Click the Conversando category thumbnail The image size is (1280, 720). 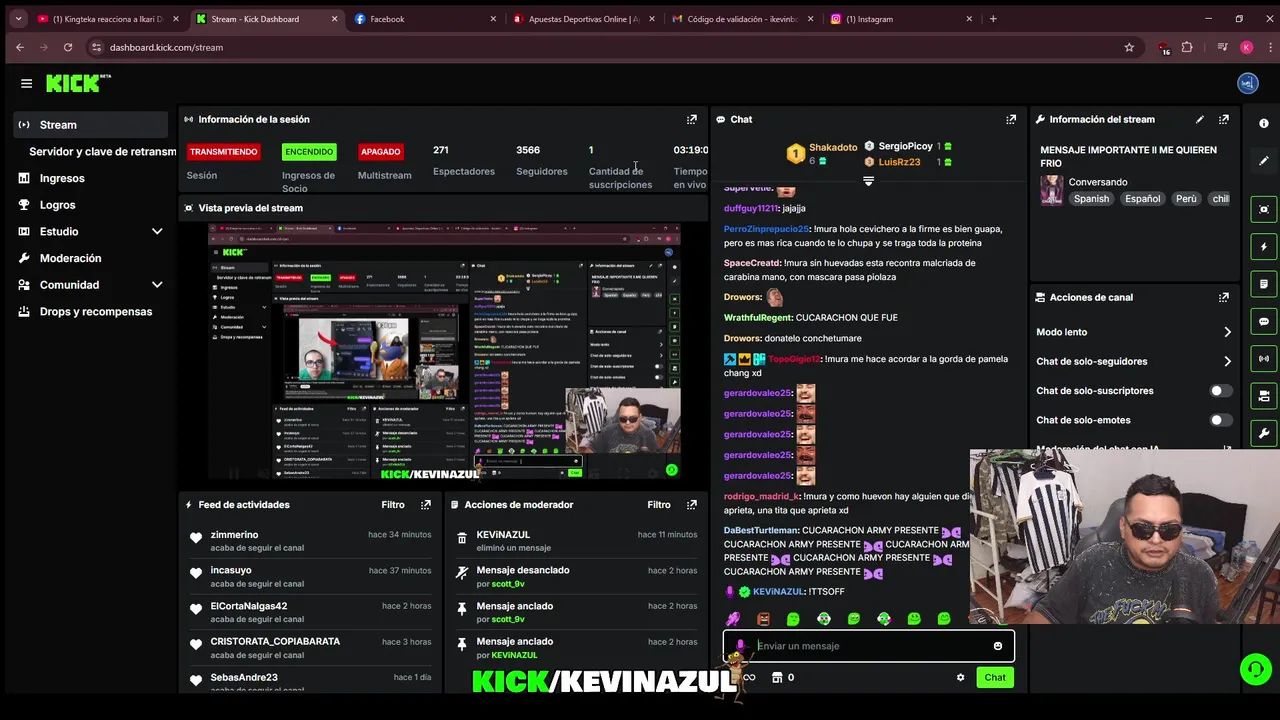point(1051,190)
